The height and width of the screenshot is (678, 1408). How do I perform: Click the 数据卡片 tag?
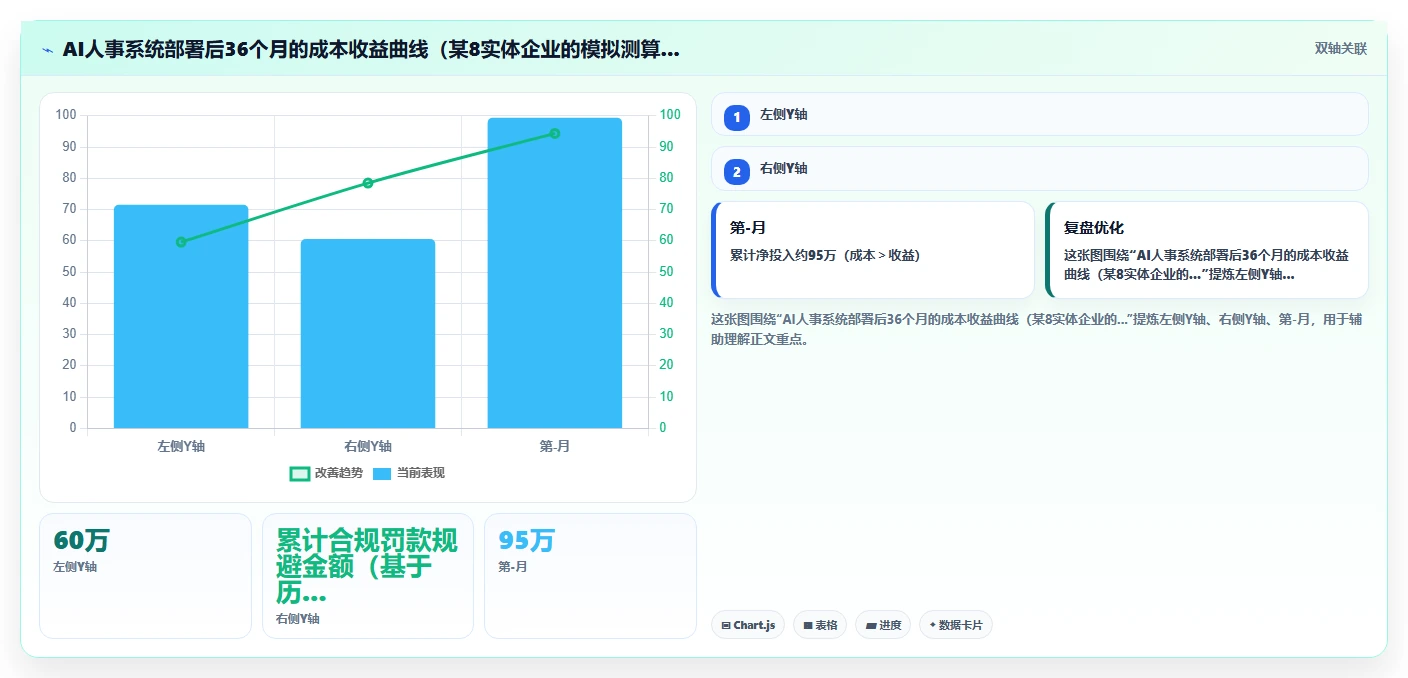[x=956, y=625]
